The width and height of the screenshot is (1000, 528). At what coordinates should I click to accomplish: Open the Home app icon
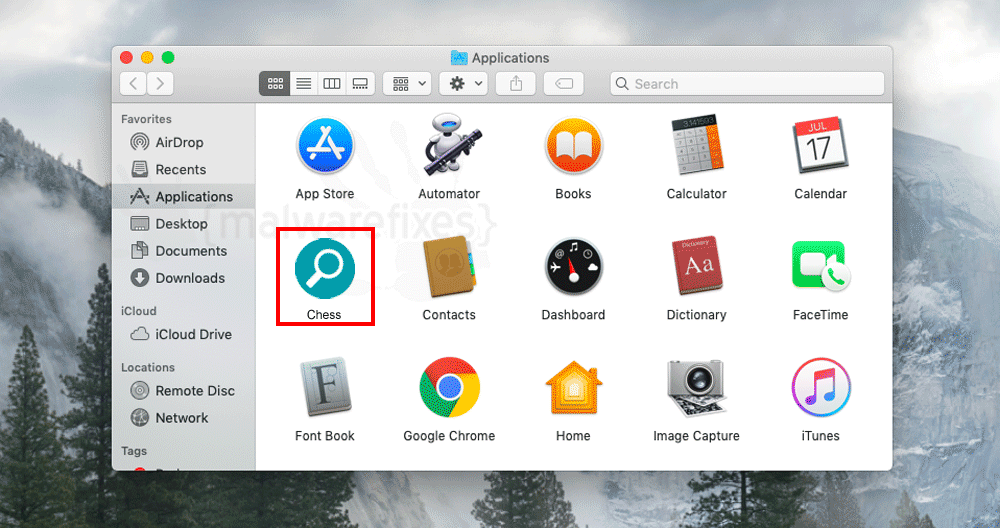573,388
